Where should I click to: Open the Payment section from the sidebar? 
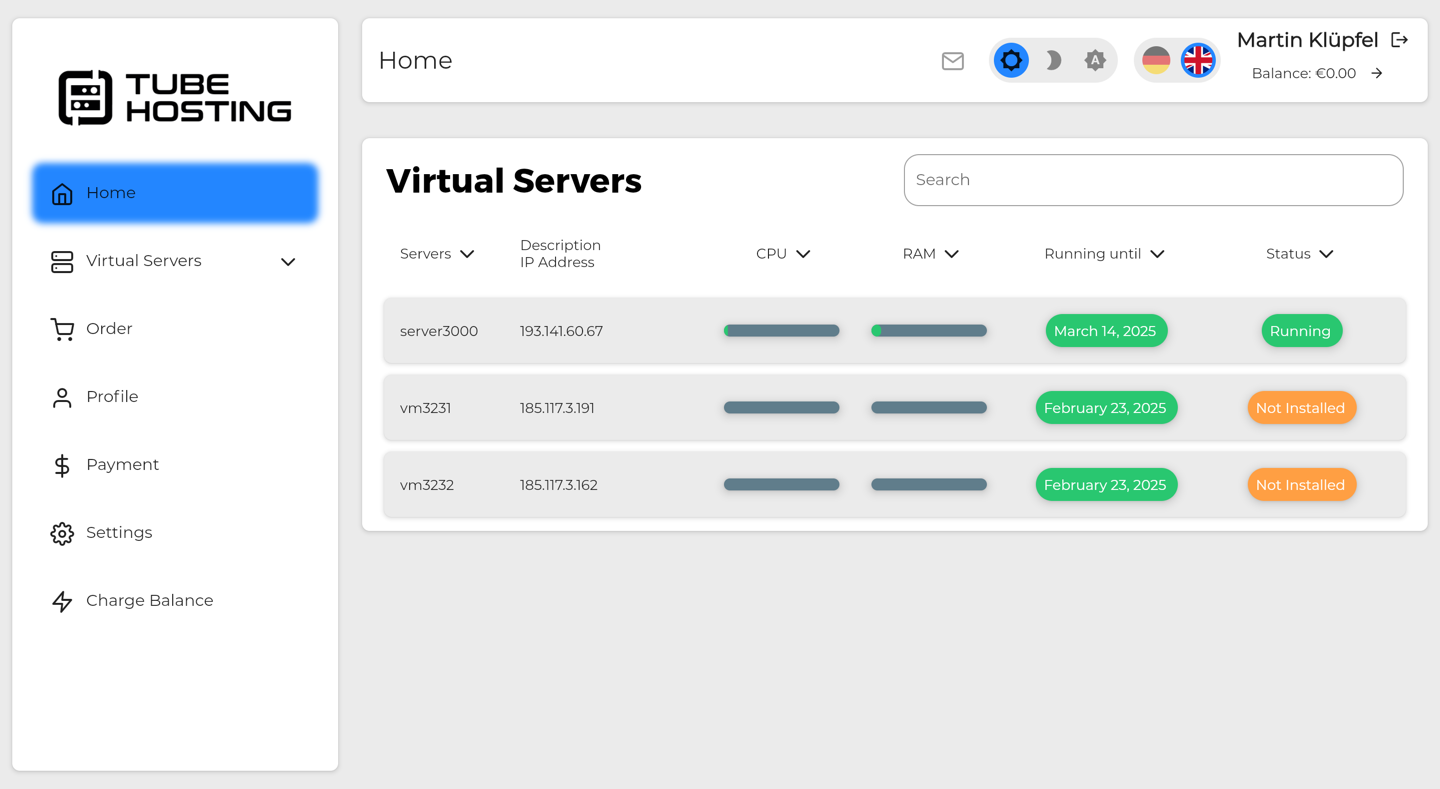122,464
